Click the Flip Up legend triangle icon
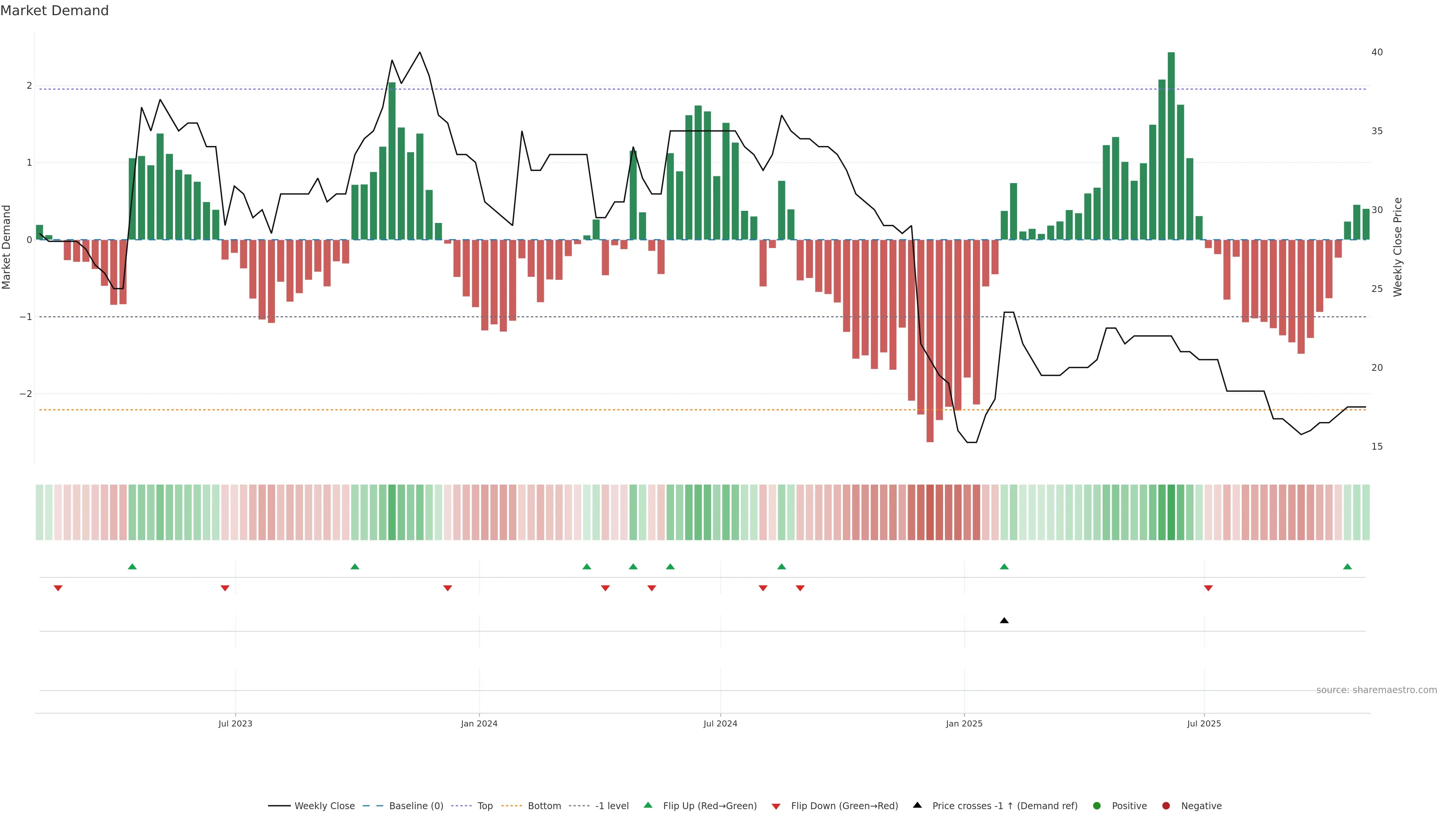The width and height of the screenshot is (1456, 819). [648, 805]
